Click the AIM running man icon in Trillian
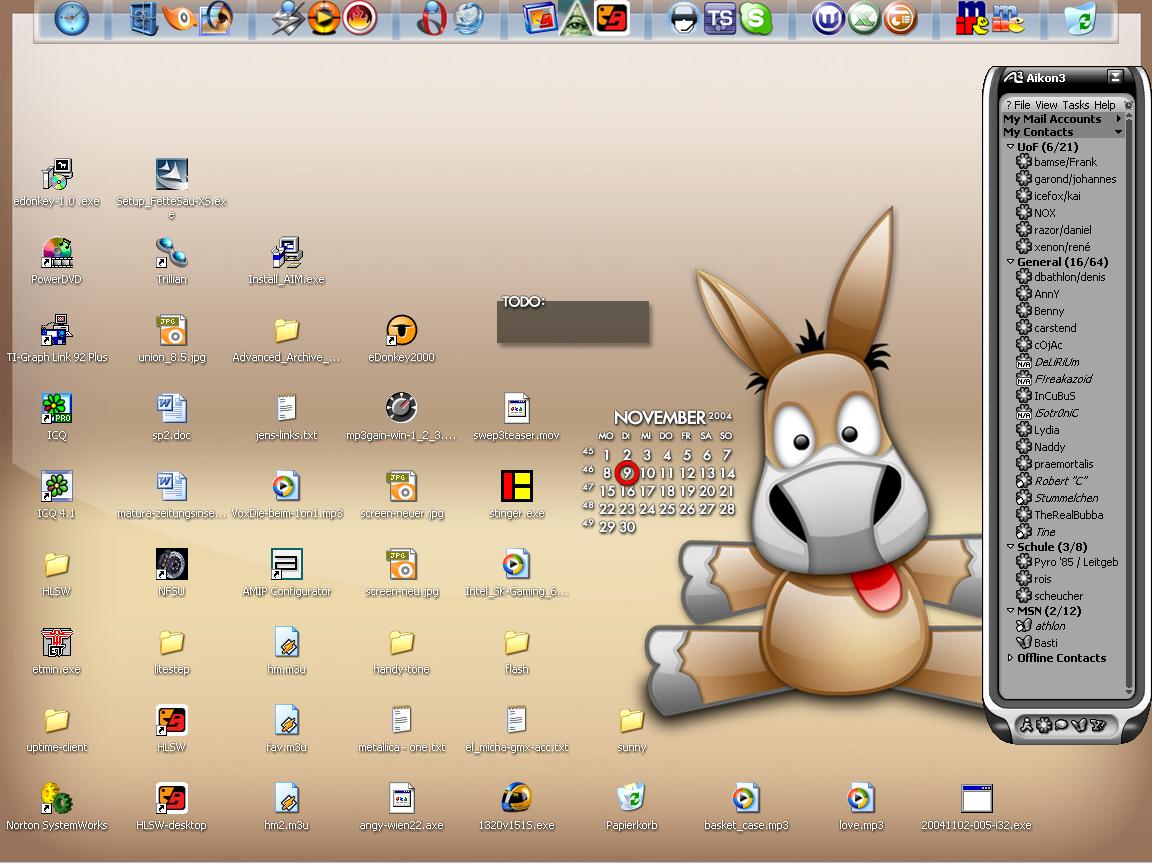1152x864 pixels. (x=1026, y=725)
